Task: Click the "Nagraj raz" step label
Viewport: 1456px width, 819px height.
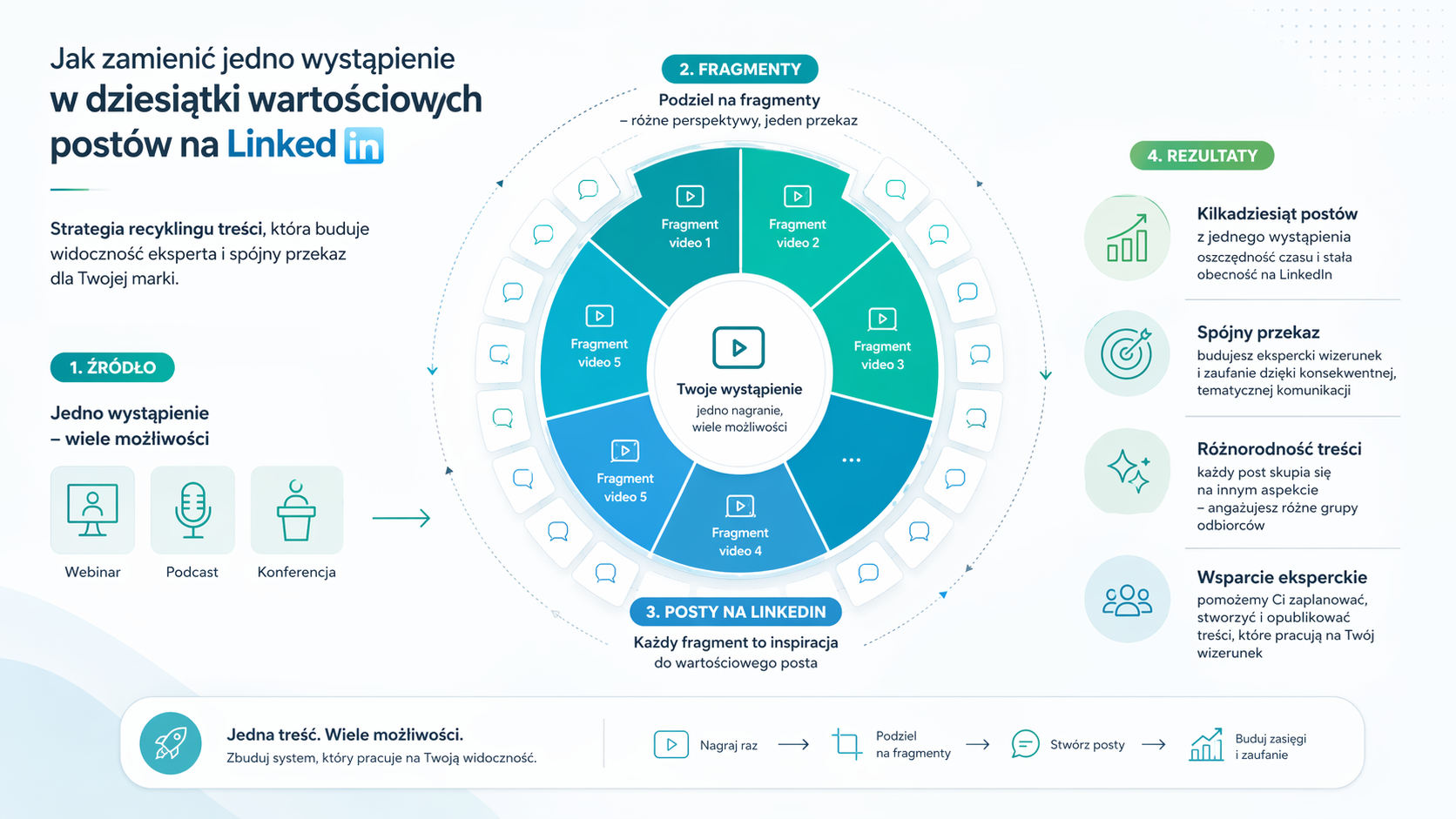Action: [x=729, y=745]
